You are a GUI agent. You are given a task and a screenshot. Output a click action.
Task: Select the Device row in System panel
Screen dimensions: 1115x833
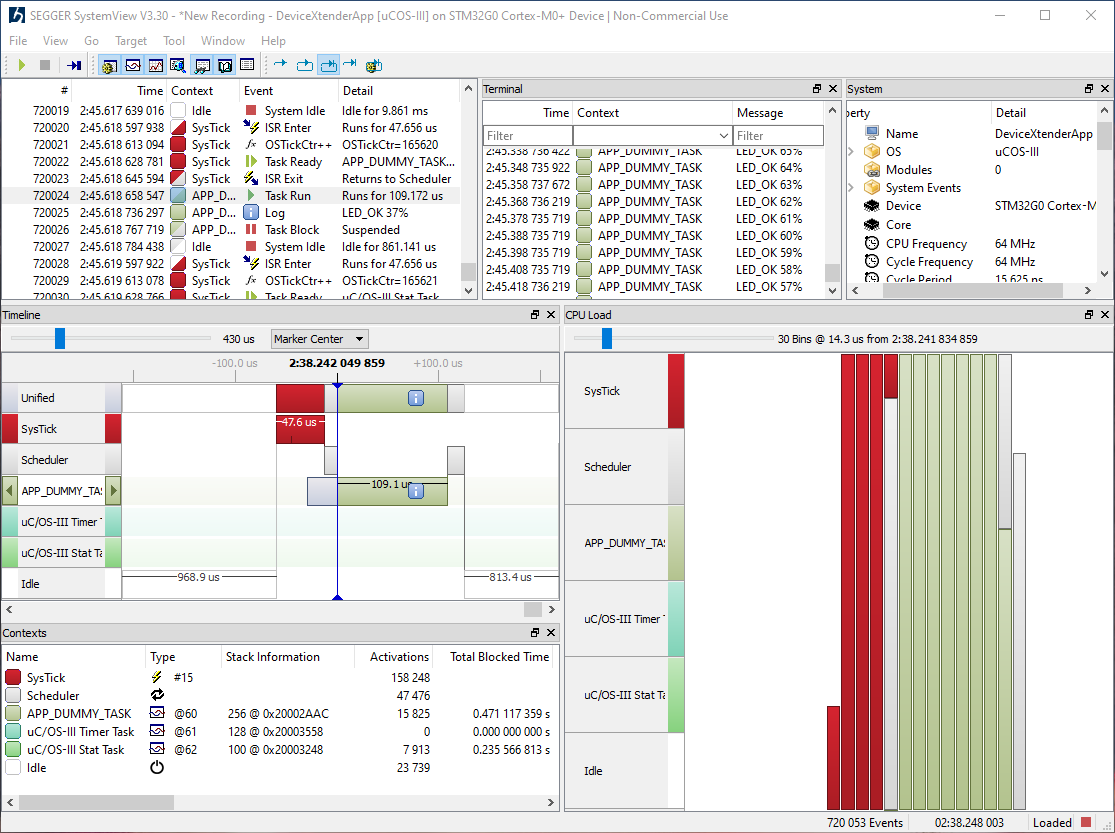pos(972,206)
